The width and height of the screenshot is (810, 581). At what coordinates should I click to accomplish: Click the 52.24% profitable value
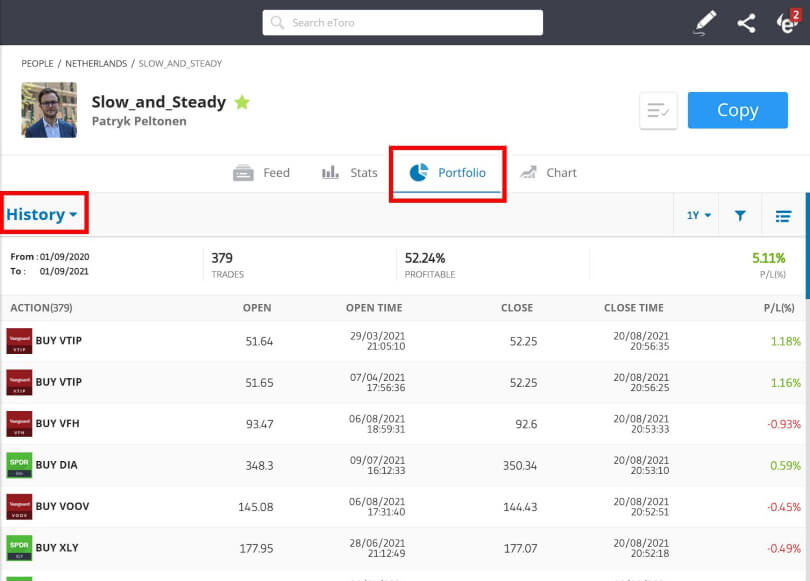click(425, 258)
